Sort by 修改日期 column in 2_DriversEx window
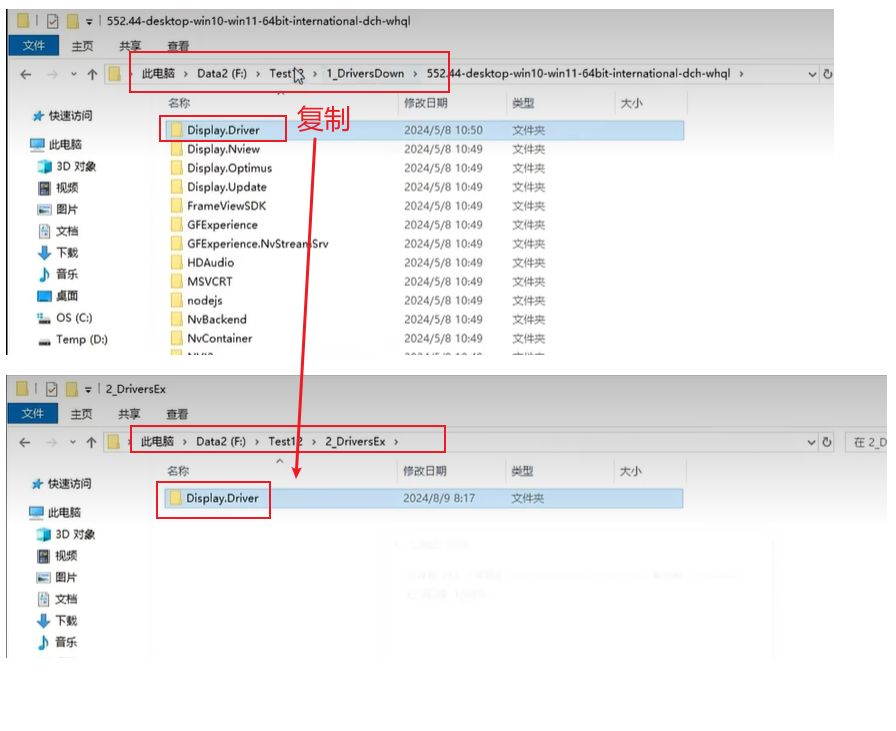The width and height of the screenshot is (896, 731). tap(428, 471)
